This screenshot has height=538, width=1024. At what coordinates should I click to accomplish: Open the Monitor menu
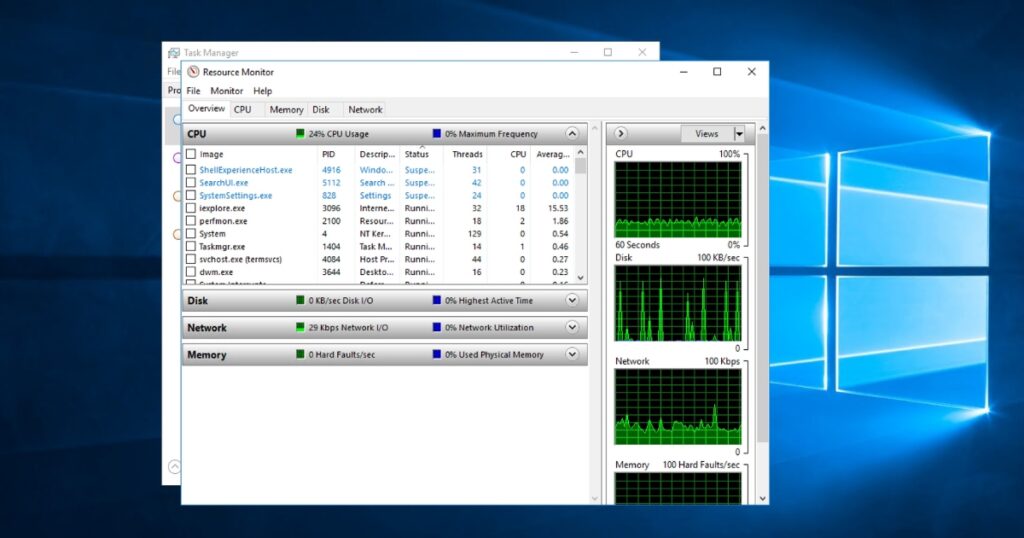[227, 91]
